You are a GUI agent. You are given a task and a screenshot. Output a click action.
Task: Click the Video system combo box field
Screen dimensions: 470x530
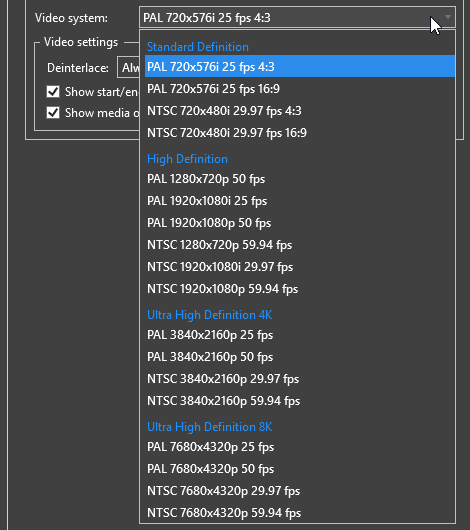click(297, 17)
